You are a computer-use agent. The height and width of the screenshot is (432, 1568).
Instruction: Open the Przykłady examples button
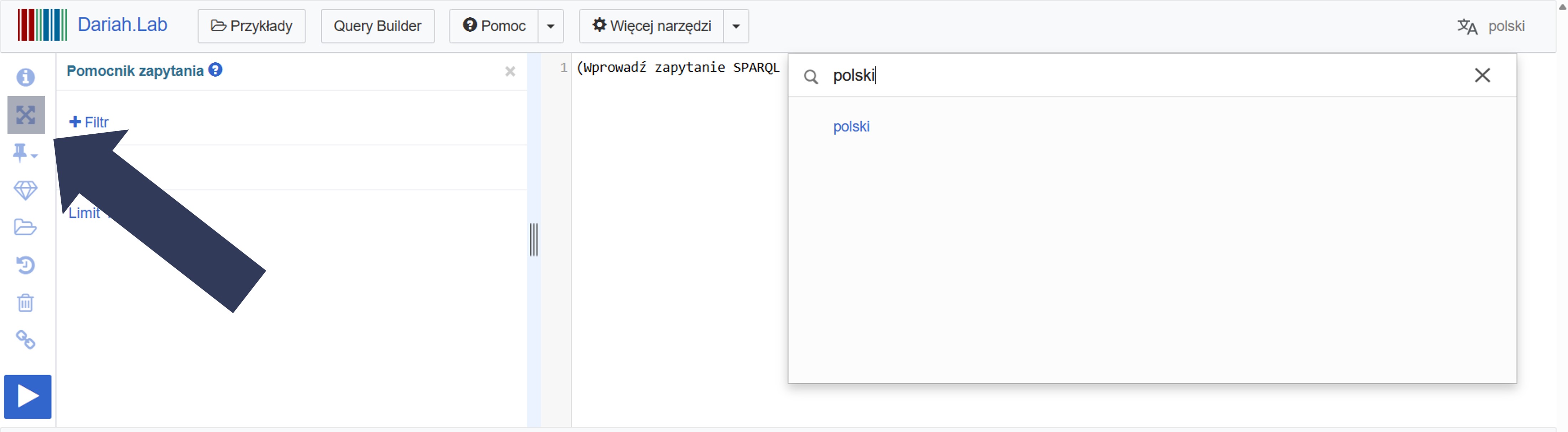click(251, 26)
